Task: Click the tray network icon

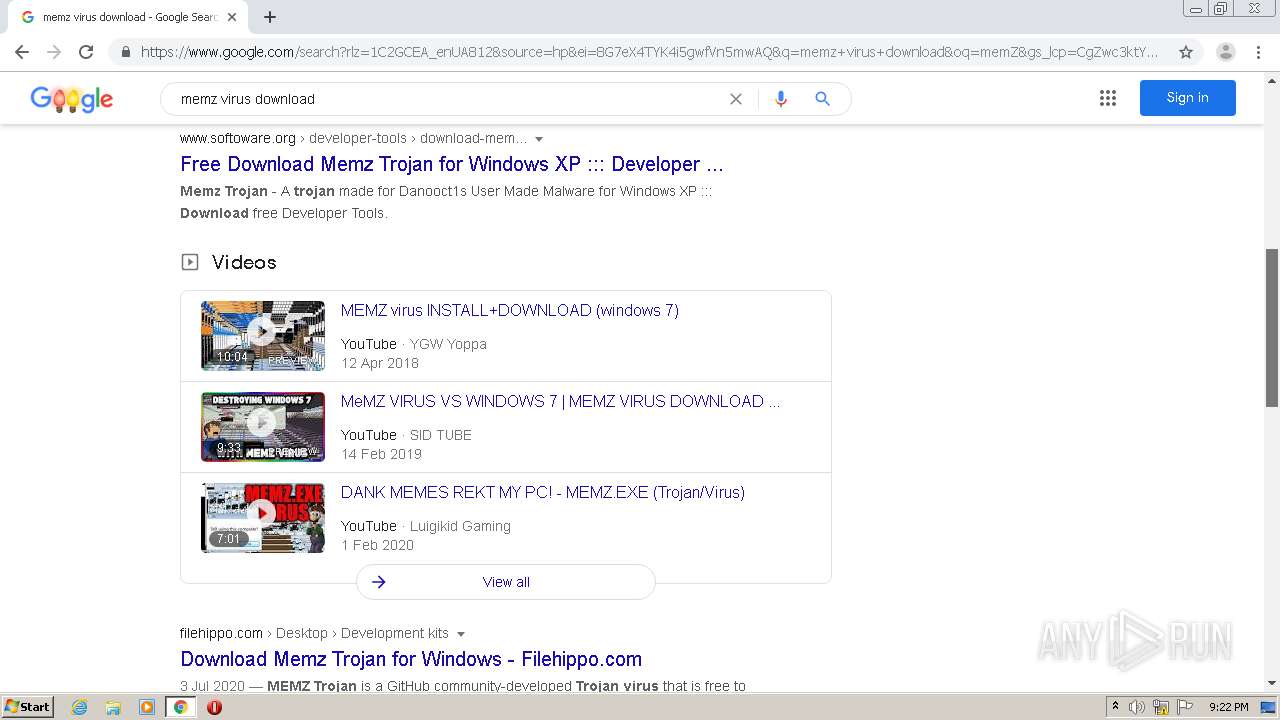Action: click(x=1161, y=707)
